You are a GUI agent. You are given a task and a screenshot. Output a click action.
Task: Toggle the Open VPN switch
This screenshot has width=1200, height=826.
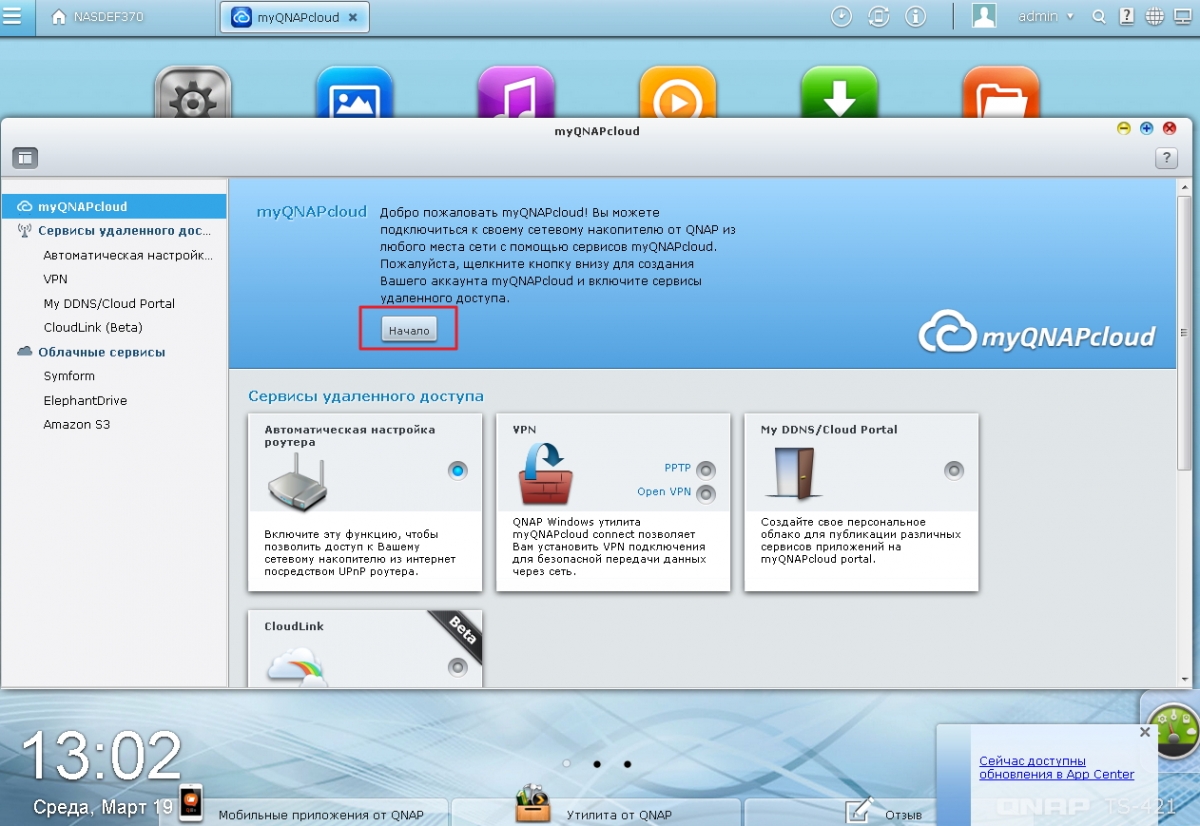[x=706, y=493]
